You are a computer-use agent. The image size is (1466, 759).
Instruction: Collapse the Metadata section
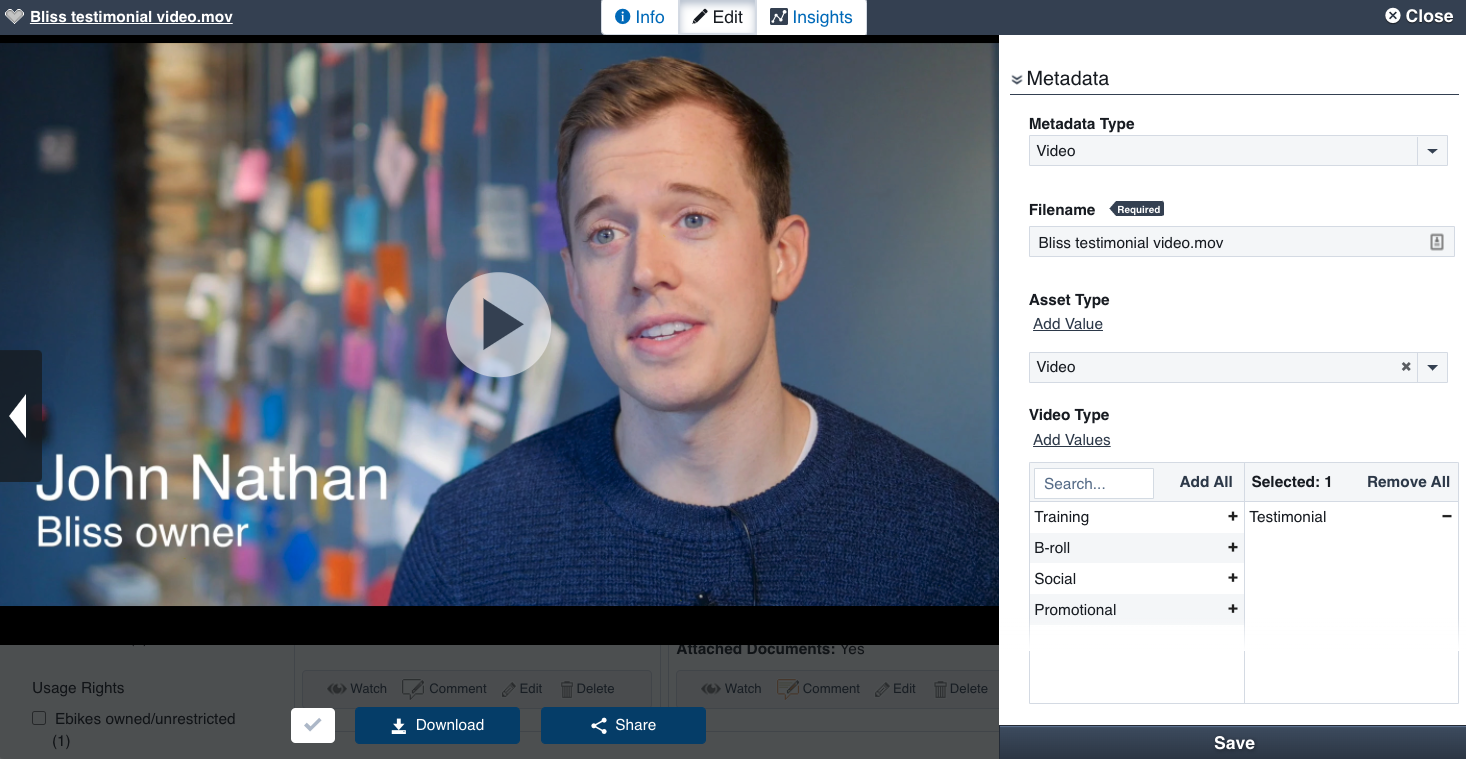(x=1017, y=79)
